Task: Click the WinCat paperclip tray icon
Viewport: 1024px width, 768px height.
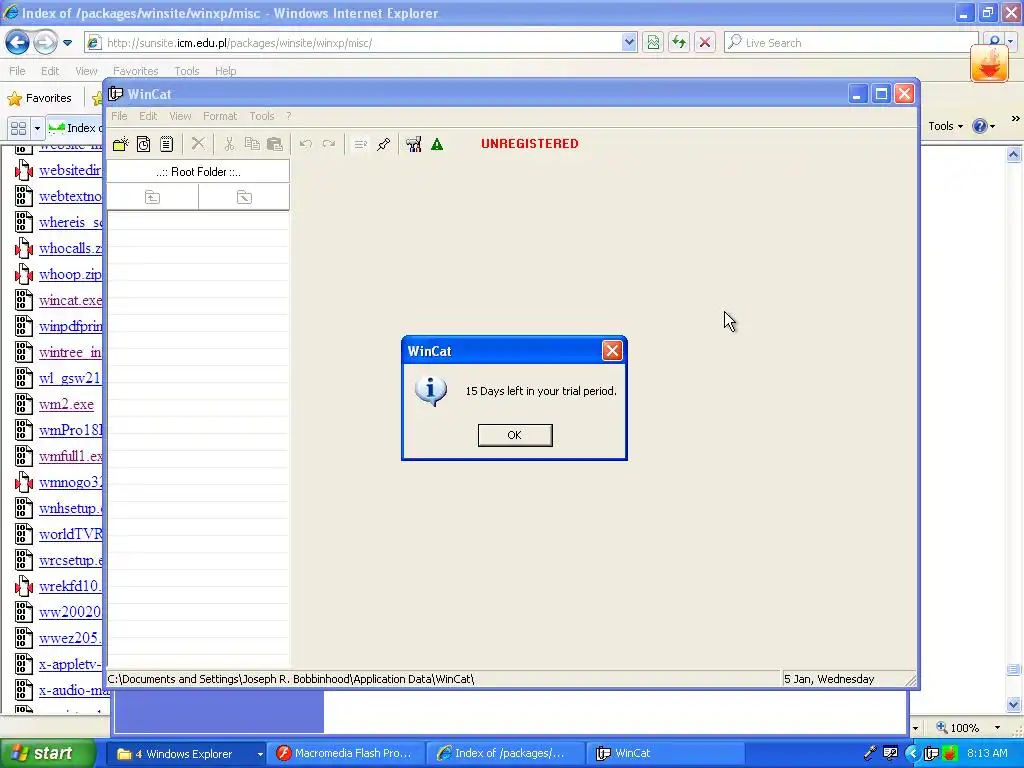Action: pyautogui.click(x=931, y=754)
